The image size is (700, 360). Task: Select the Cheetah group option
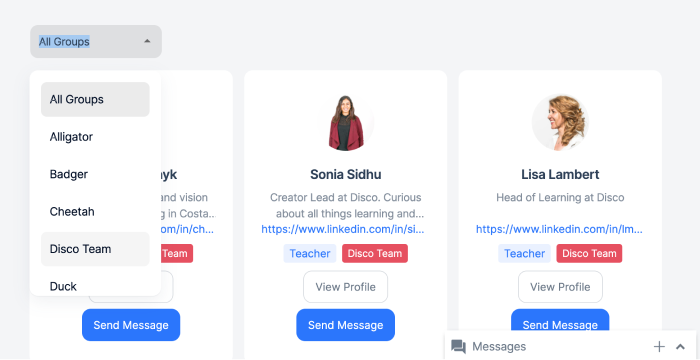click(x=95, y=211)
